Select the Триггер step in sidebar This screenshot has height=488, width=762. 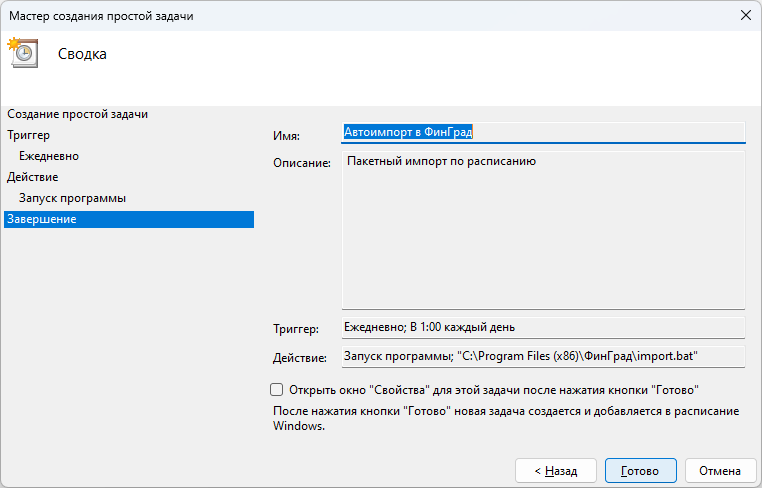pyautogui.click(x=28, y=135)
